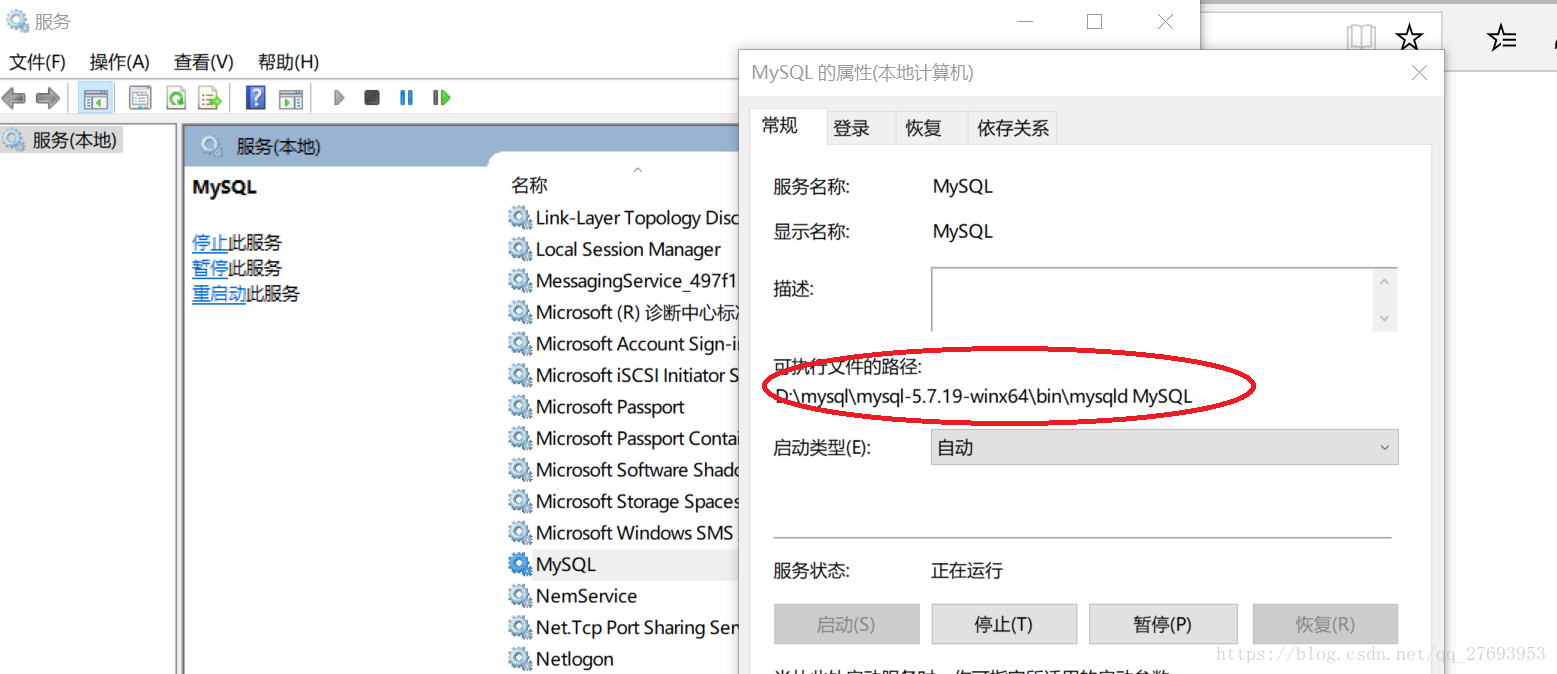1557x674 pixels.
Task: Click gear icon beside Microsoft Passport
Action: [519, 406]
